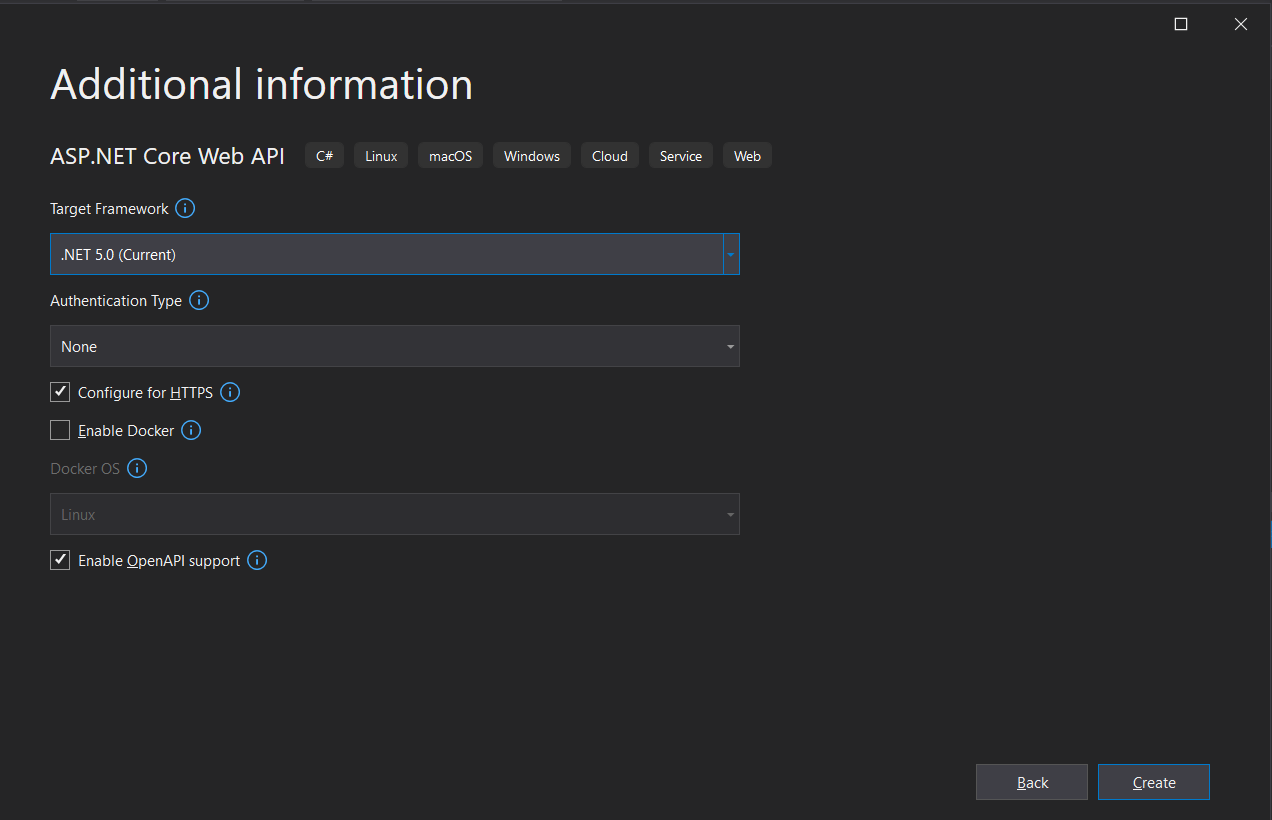1272x820 pixels.
Task: Select the Windows tag
Action: (531, 155)
